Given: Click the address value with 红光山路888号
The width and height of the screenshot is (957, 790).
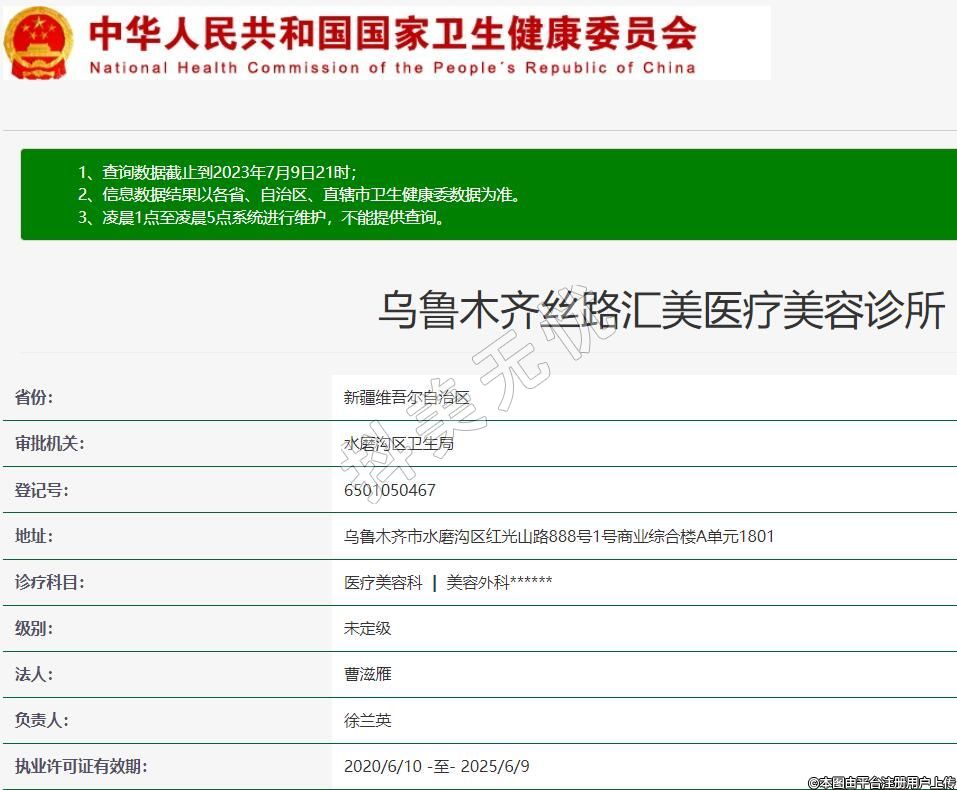Looking at the screenshot, I should click(x=558, y=536).
